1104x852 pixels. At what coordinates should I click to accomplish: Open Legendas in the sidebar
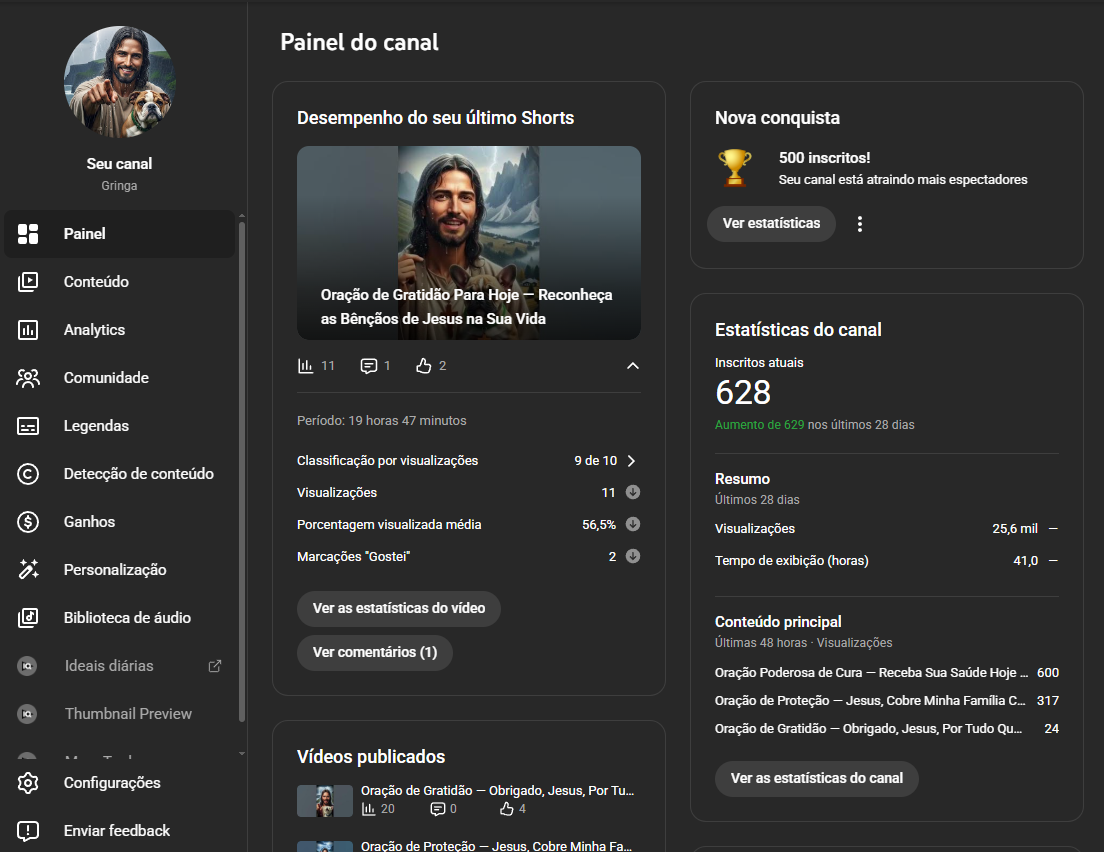[x=120, y=426]
